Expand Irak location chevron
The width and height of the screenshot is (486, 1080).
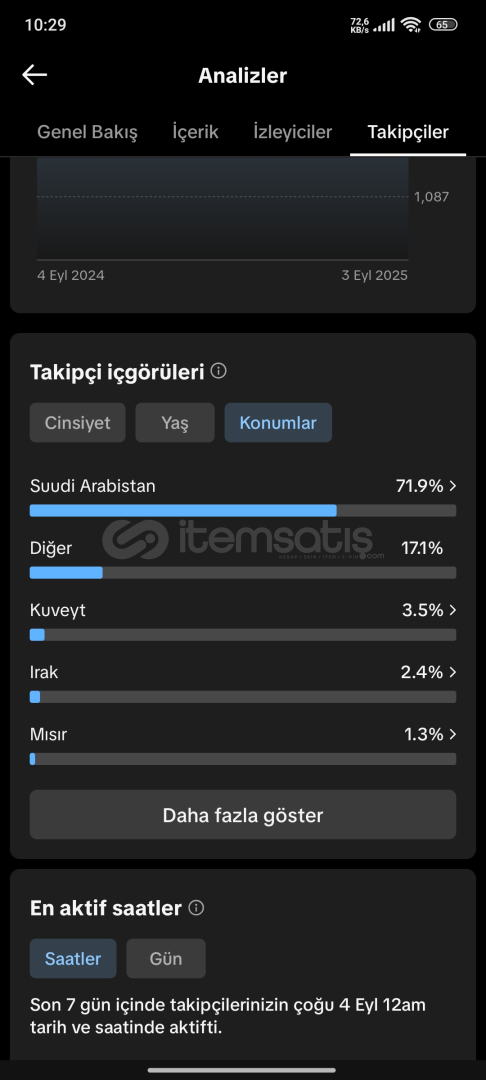coord(452,672)
